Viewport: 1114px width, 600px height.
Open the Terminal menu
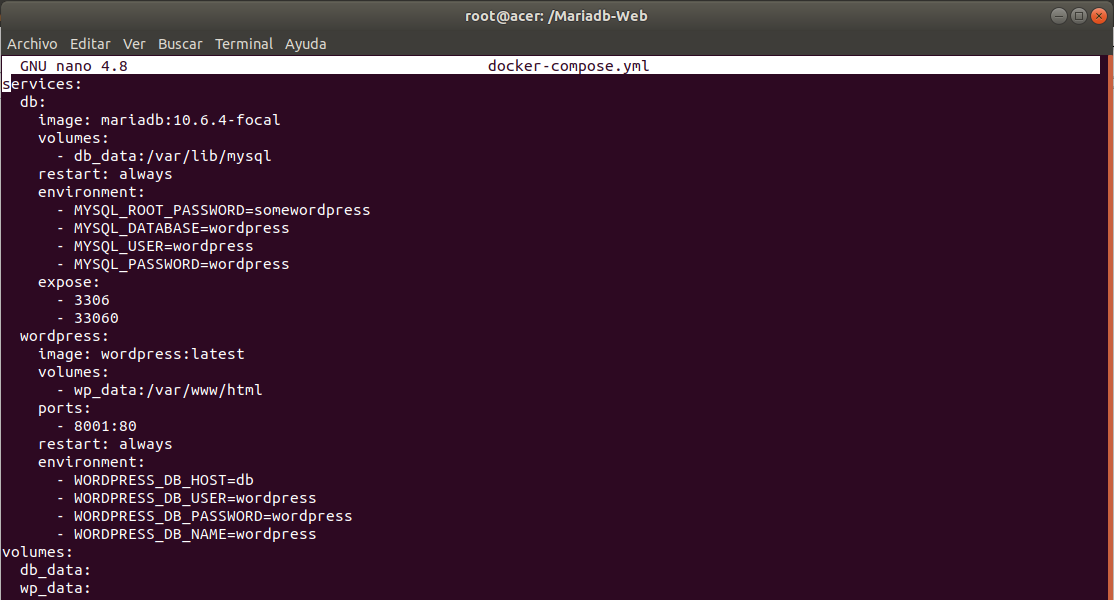point(244,44)
